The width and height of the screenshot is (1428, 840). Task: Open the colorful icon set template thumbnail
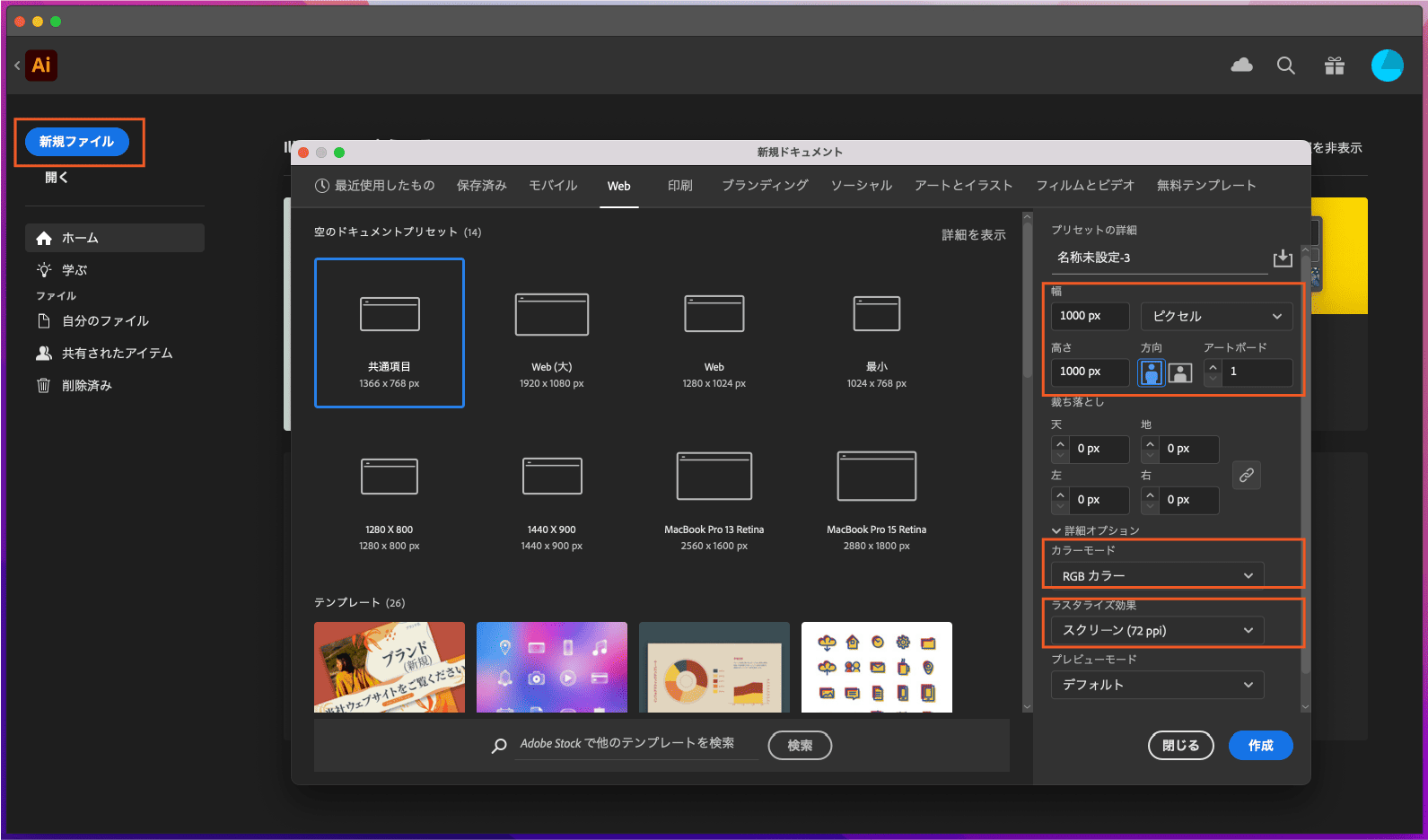tap(877, 667)
